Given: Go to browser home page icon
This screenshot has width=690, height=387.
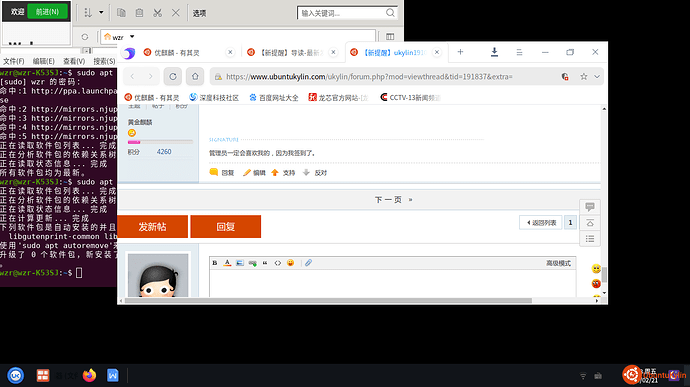Looking at the screenshot, I should pyautogui.click(x=195, y=77).
